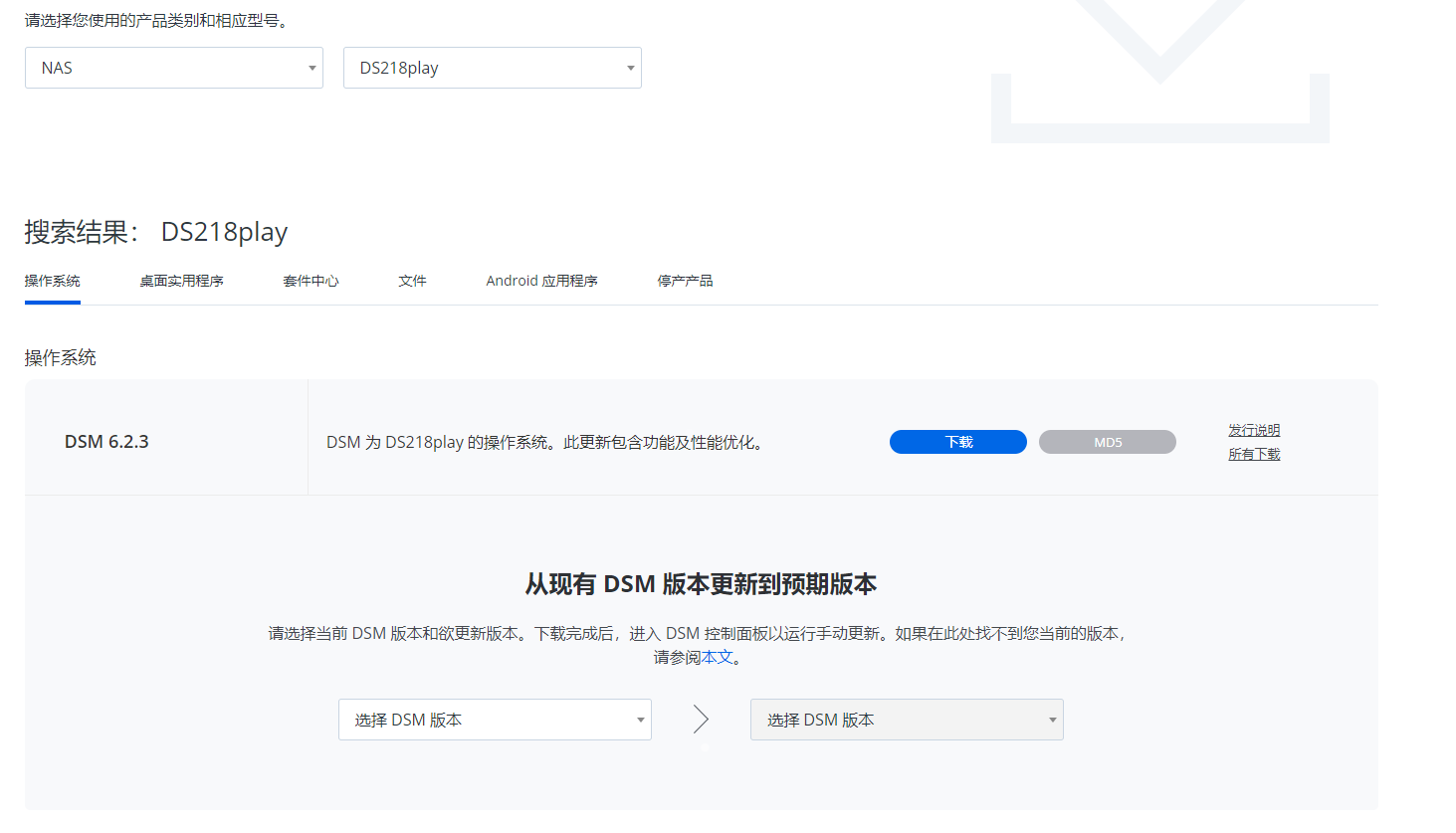Click the MD5 button
Image resolution: width=1456 pixels, height=833 pixels.
point(1107,441)
